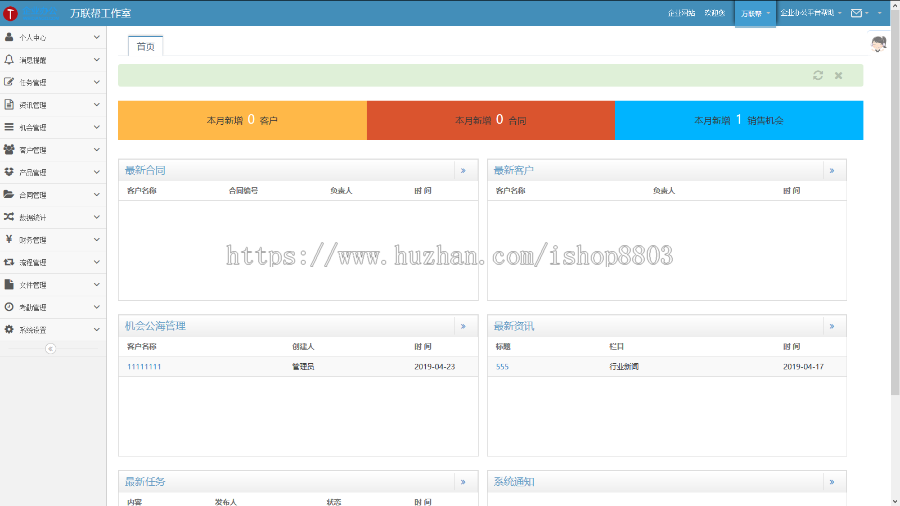This screenshot has height=506, width=900.
Task: Open the 企业办公平台 dropdown in header
Action: (810, 13)
